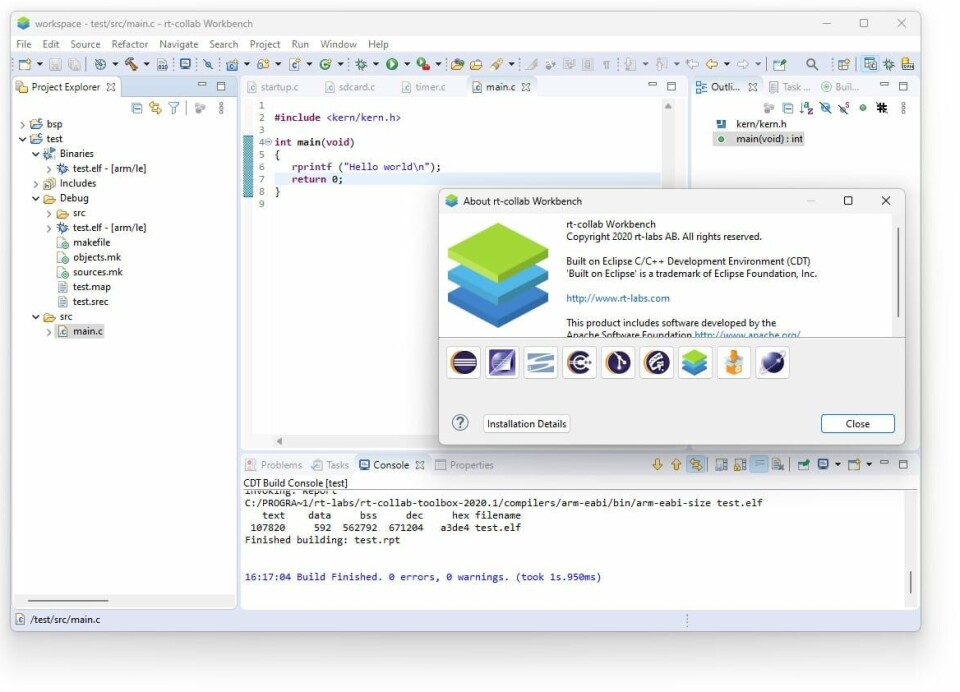Image resolution: width=960 pixels, height=692 pixels.
Task: Click the Build hammer icon in toolbar
Action: pos(130,64)
